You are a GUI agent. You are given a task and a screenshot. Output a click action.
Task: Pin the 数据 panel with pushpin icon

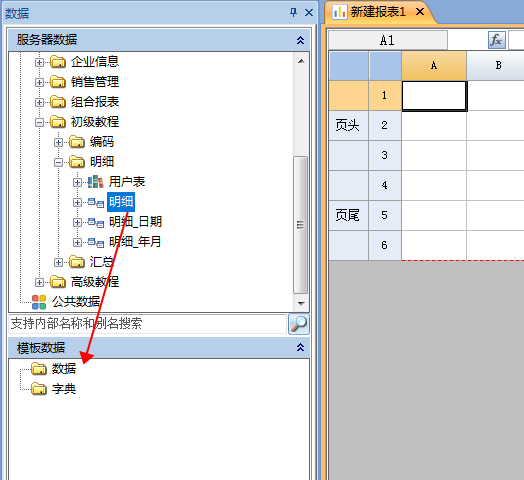293,13
